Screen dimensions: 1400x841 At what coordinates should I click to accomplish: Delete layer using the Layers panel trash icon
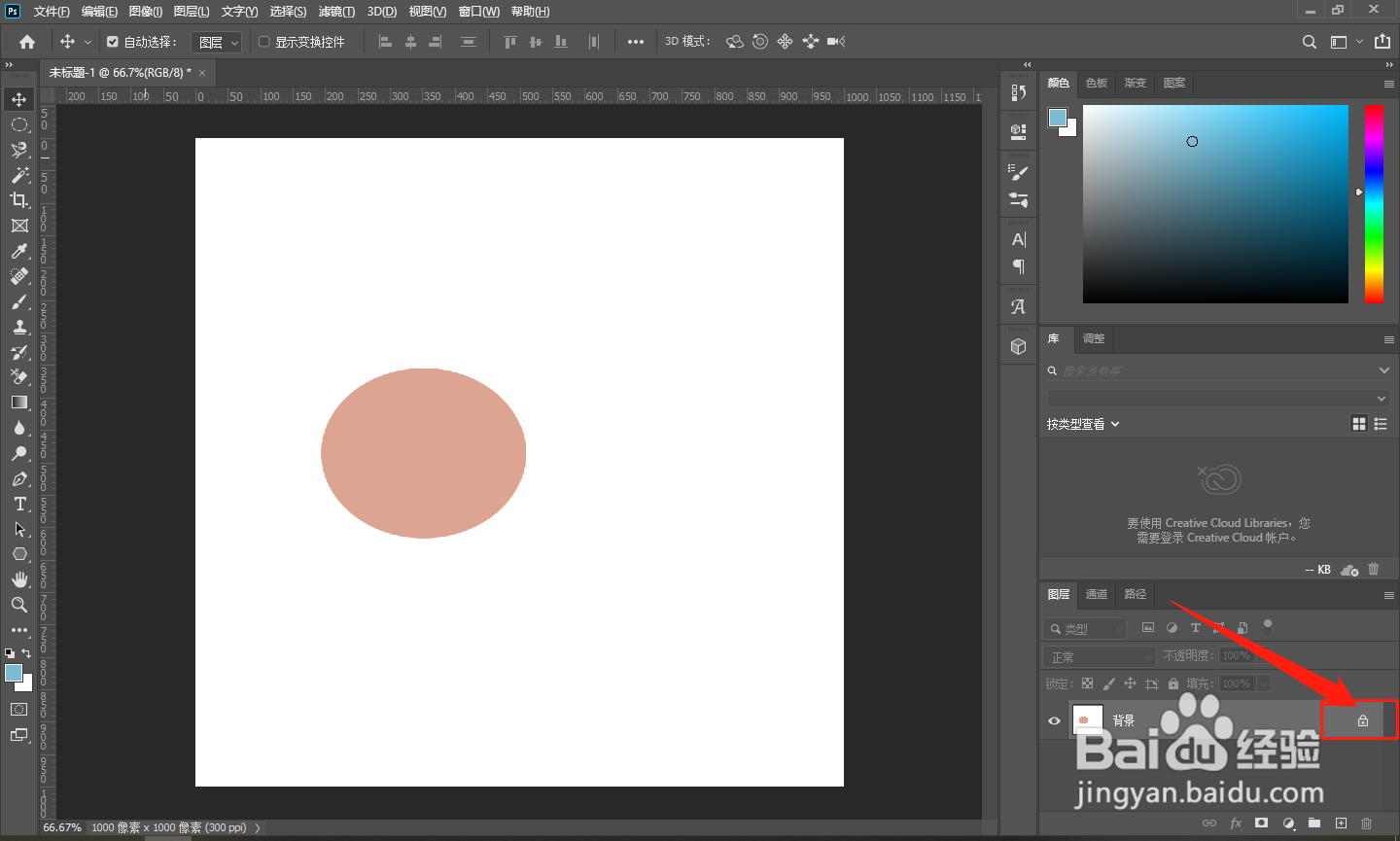[x=1366, y=823]
